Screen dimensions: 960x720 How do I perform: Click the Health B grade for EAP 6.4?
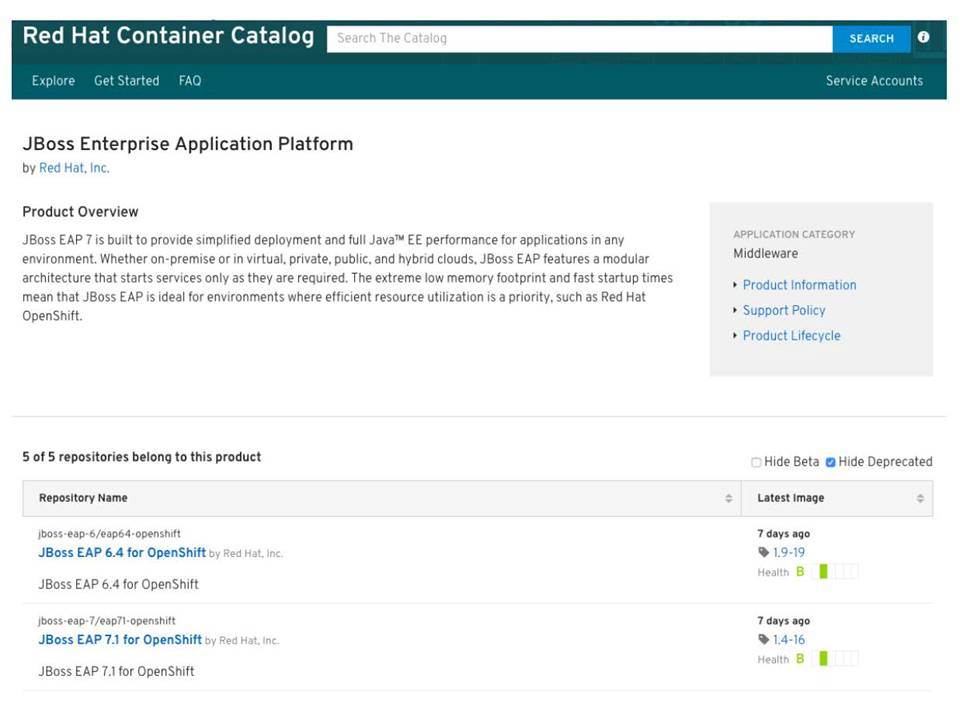click(x=800, y=572)
